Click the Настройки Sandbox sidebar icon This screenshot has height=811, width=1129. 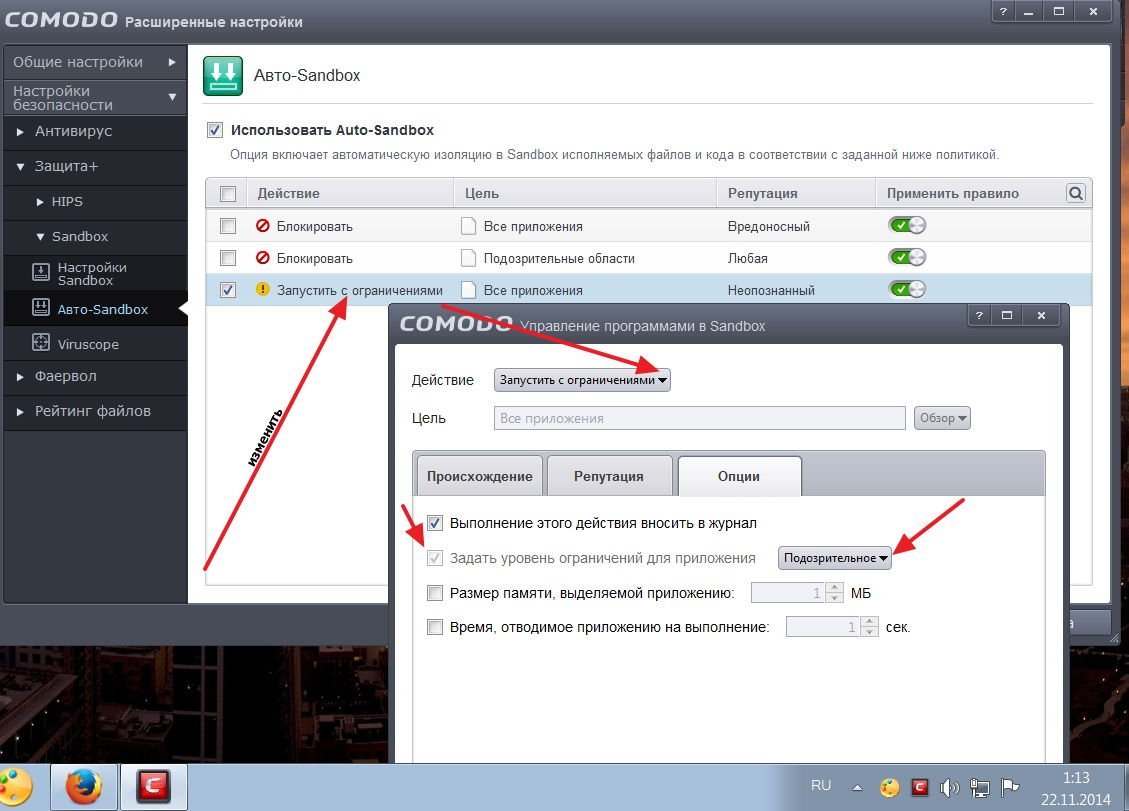coord(41,272)
